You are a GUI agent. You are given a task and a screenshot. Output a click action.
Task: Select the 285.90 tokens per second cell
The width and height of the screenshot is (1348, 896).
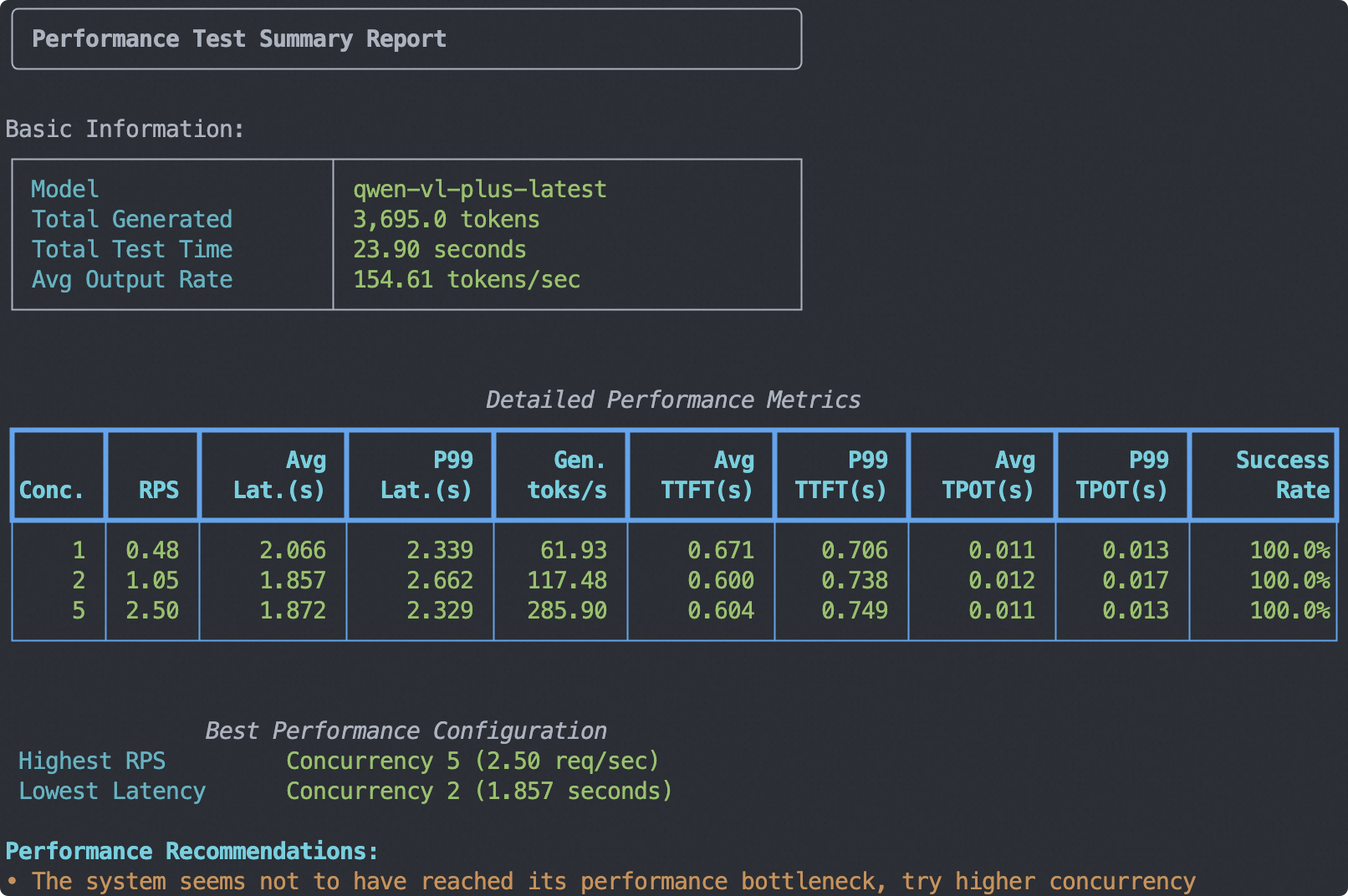coord(566,611)
